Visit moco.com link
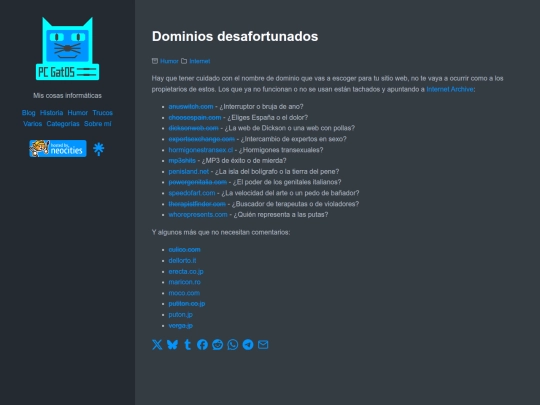The height and width of the screenshot is (405, 540). click(x=184, y=293)
